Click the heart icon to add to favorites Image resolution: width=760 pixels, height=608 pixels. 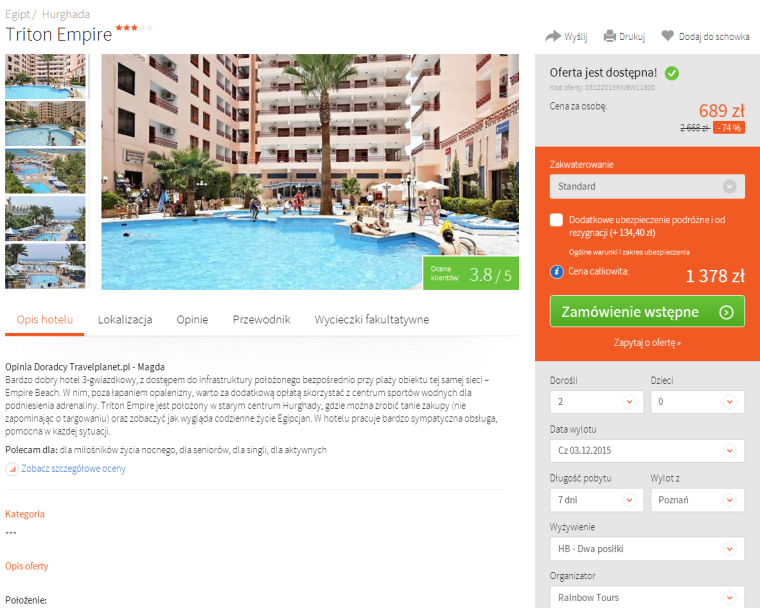click(x=667, y=35)
